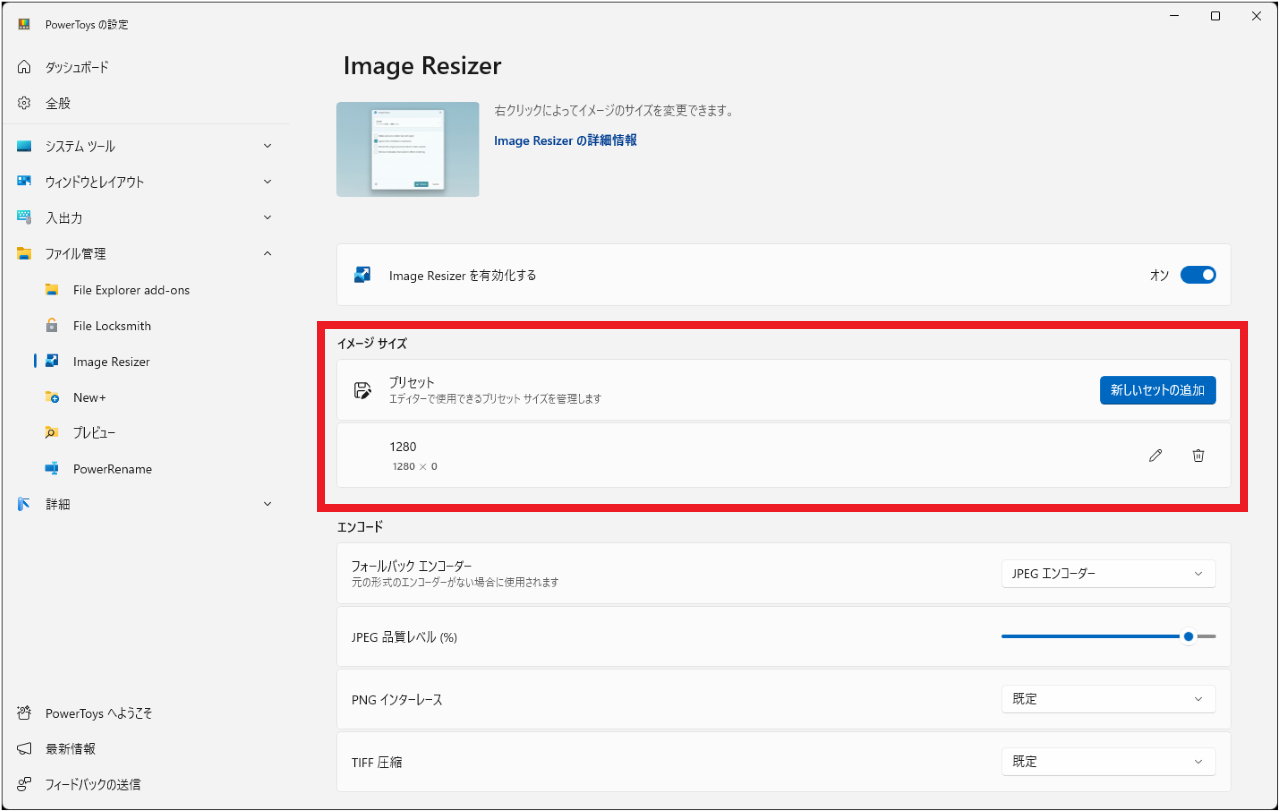Expand the ウィンドウとレイアウト section chevron
The image size is (1280, 812).
(267, 182)
